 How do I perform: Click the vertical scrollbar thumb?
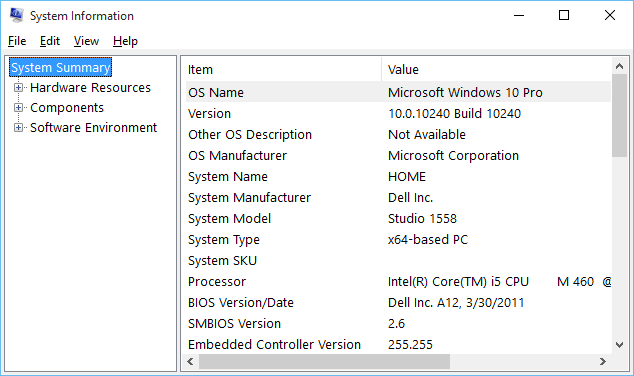tap(619, 116)
